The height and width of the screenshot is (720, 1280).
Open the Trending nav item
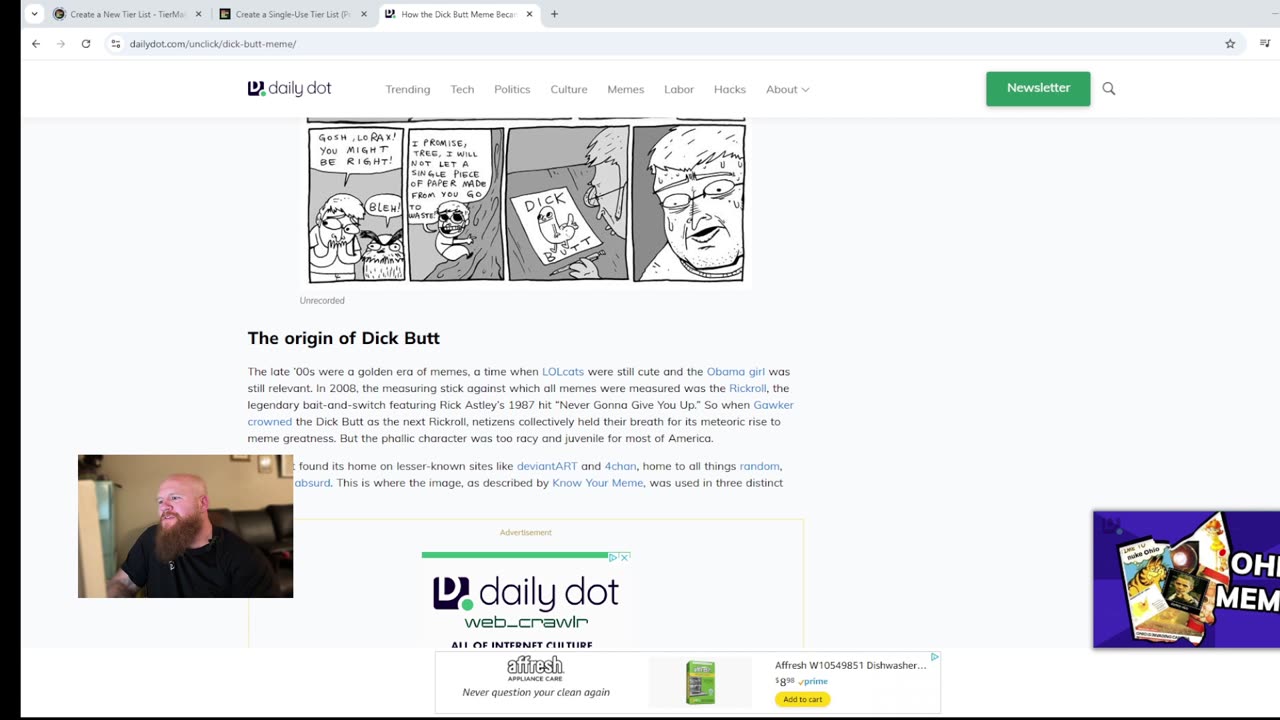click(x=408, y=89)
